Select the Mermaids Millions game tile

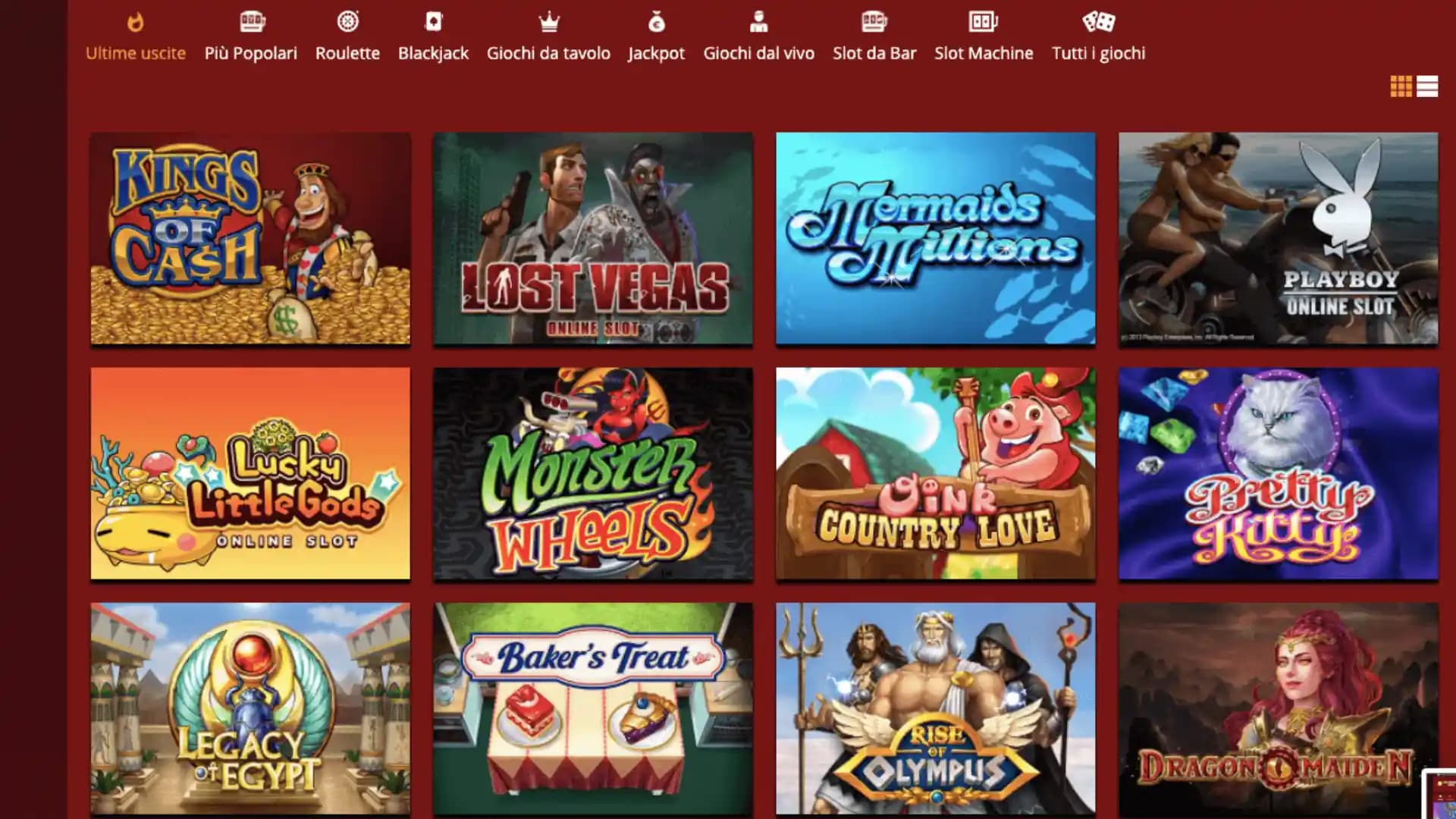[935, 239]
